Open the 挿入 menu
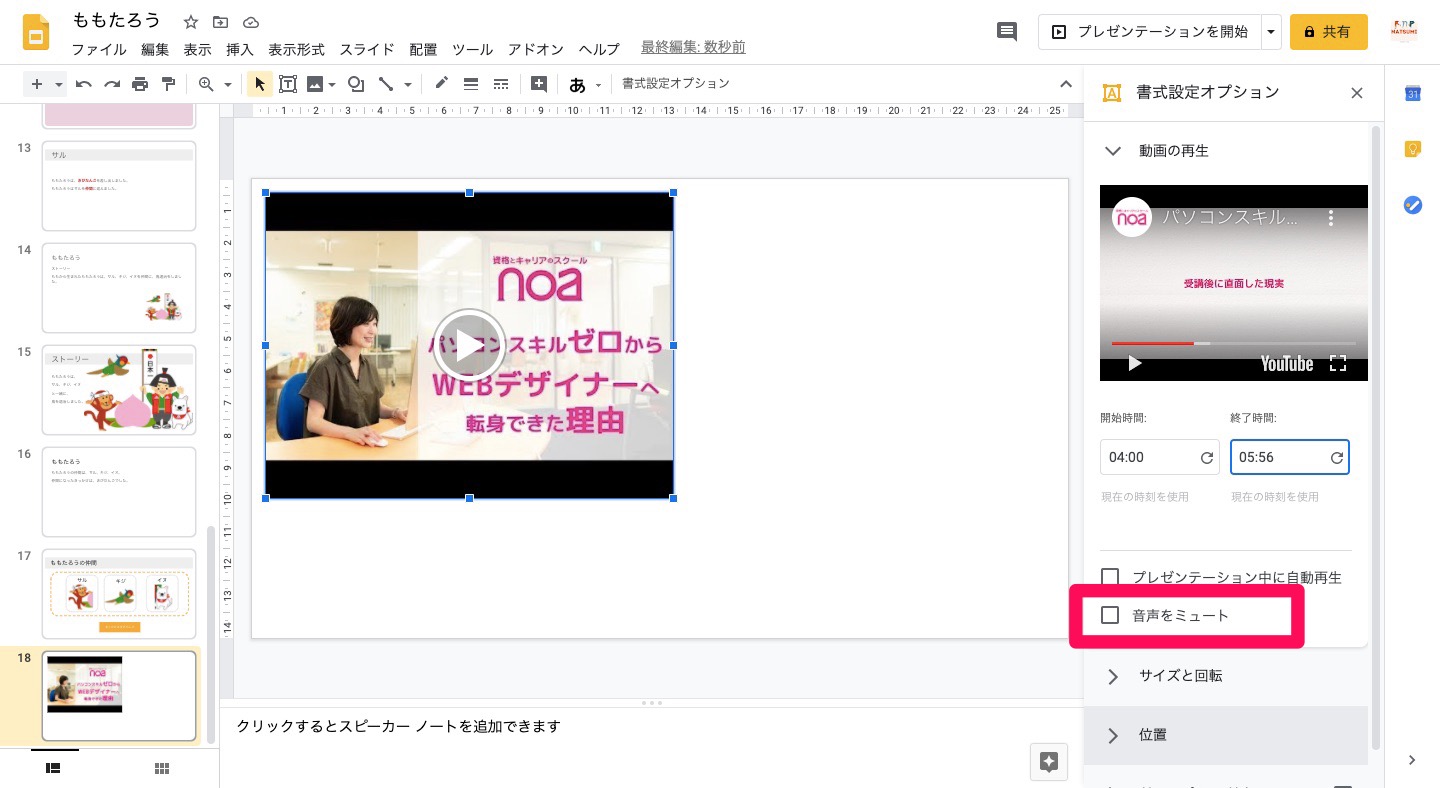Viewport: 1440px width, 788px height. (x=240, y=49)
